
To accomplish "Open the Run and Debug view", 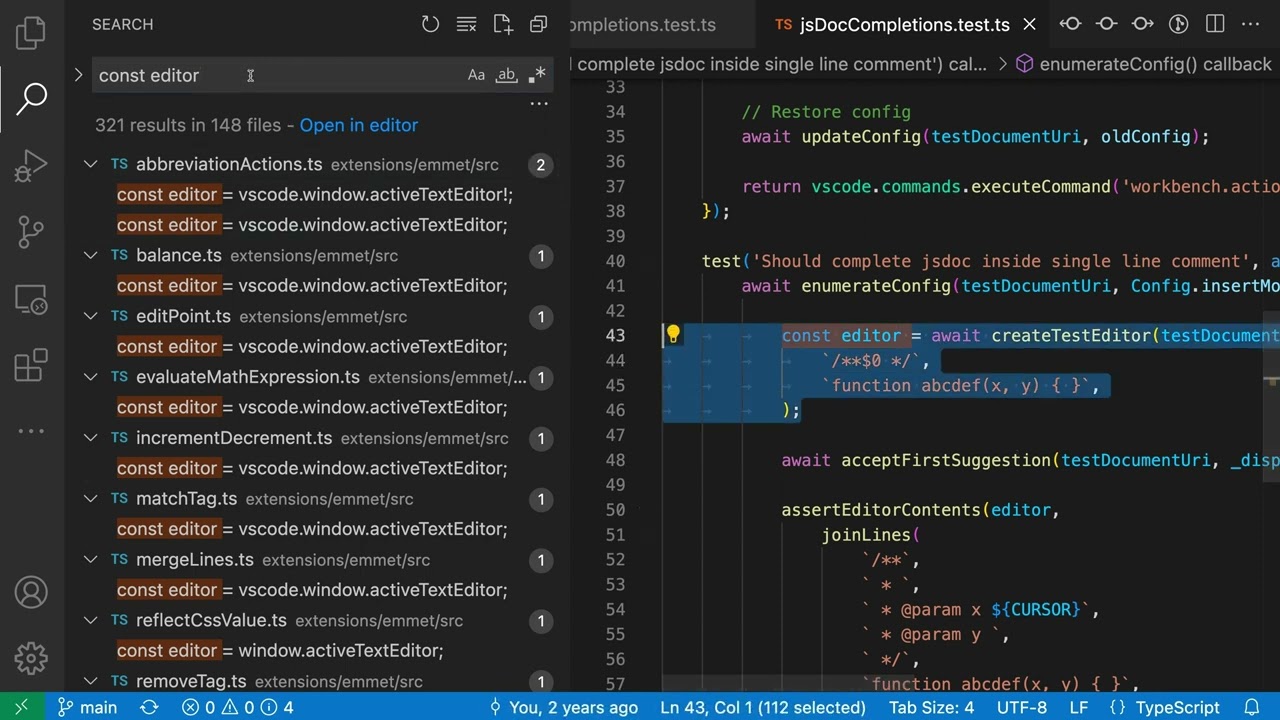I will [31, 166].
